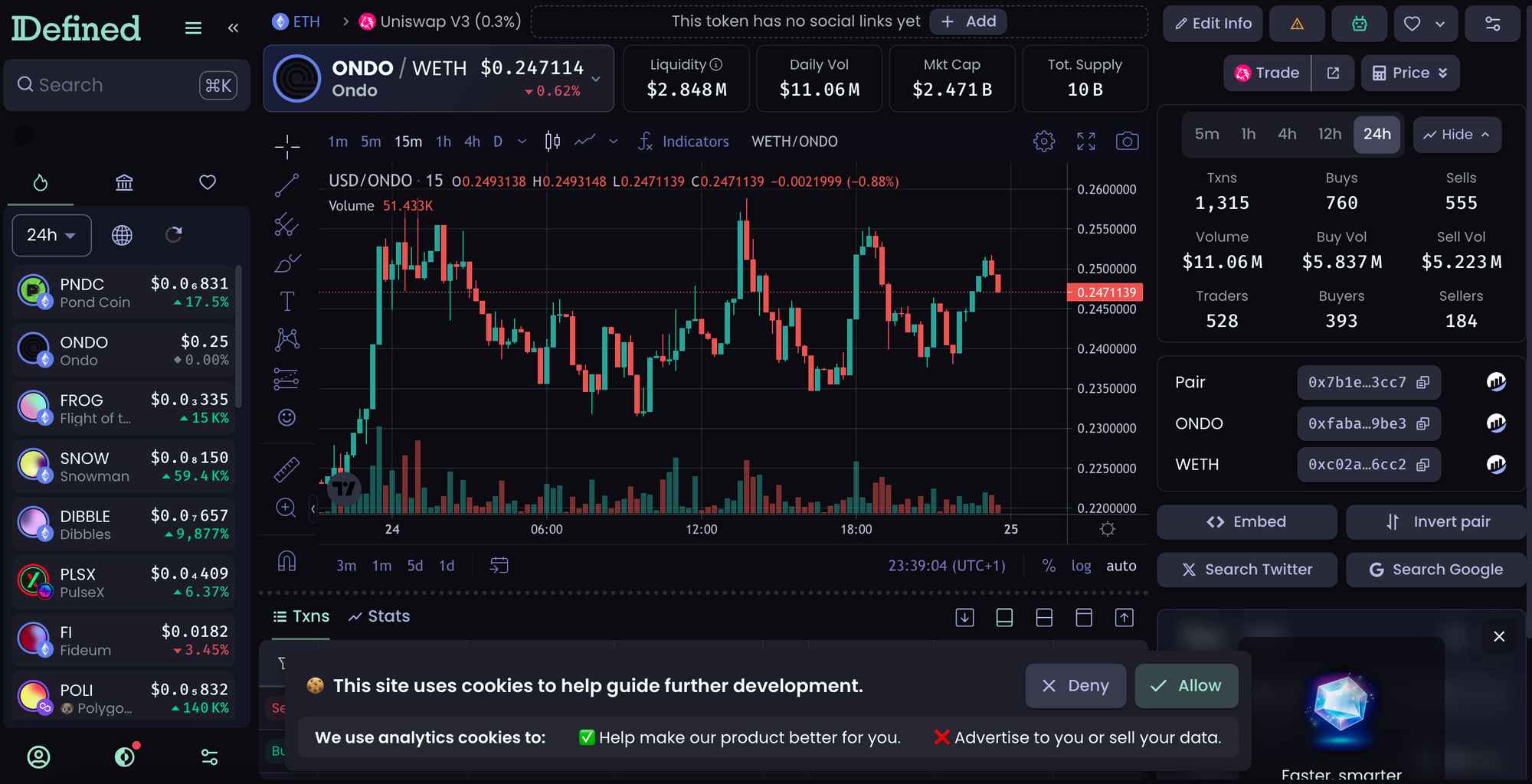This screenshot has height=784, width=1532.
Task: Click the sidebar list scrollbar
Action: [x=238, y=337]
